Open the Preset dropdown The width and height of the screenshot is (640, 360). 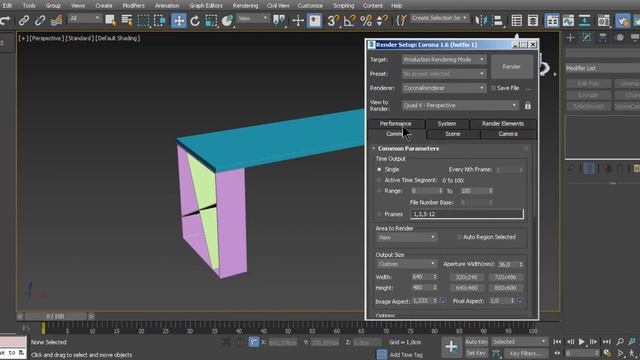point(444,74)
